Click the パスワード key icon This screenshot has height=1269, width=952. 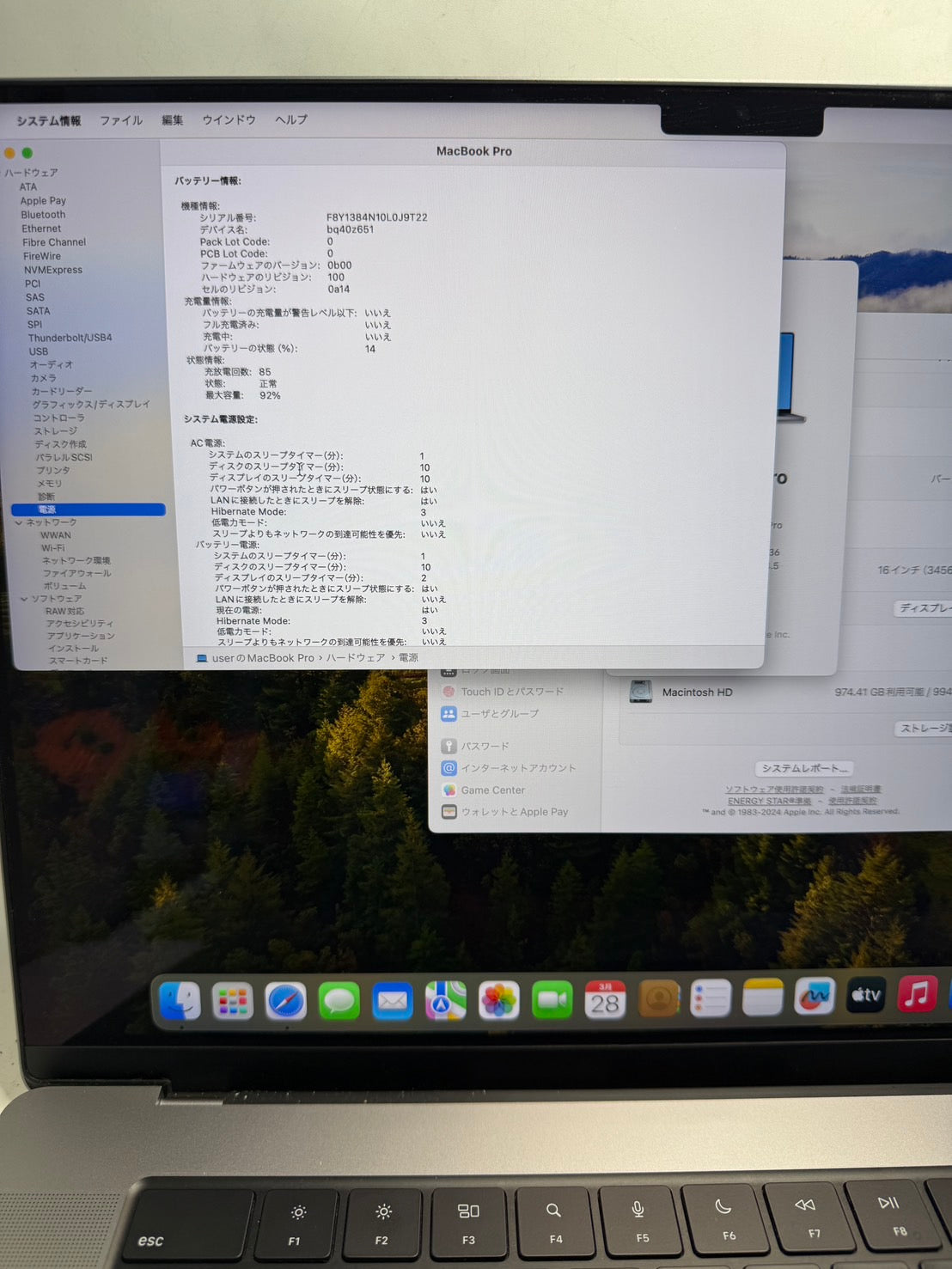click(x=449, y=746)
